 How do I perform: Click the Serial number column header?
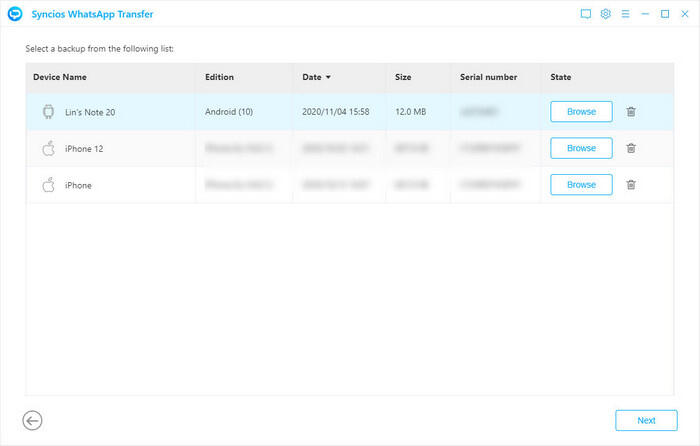tap(488, 77)
